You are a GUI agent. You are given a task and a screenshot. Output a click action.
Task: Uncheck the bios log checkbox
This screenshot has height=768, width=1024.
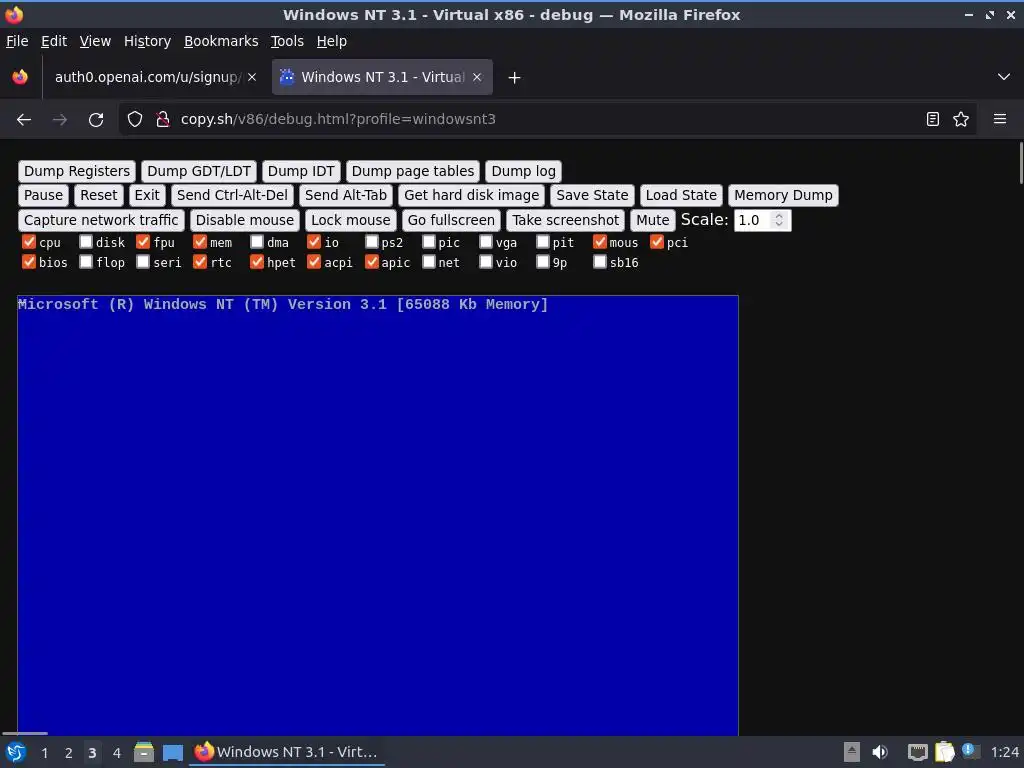click(x=29, y=262)
